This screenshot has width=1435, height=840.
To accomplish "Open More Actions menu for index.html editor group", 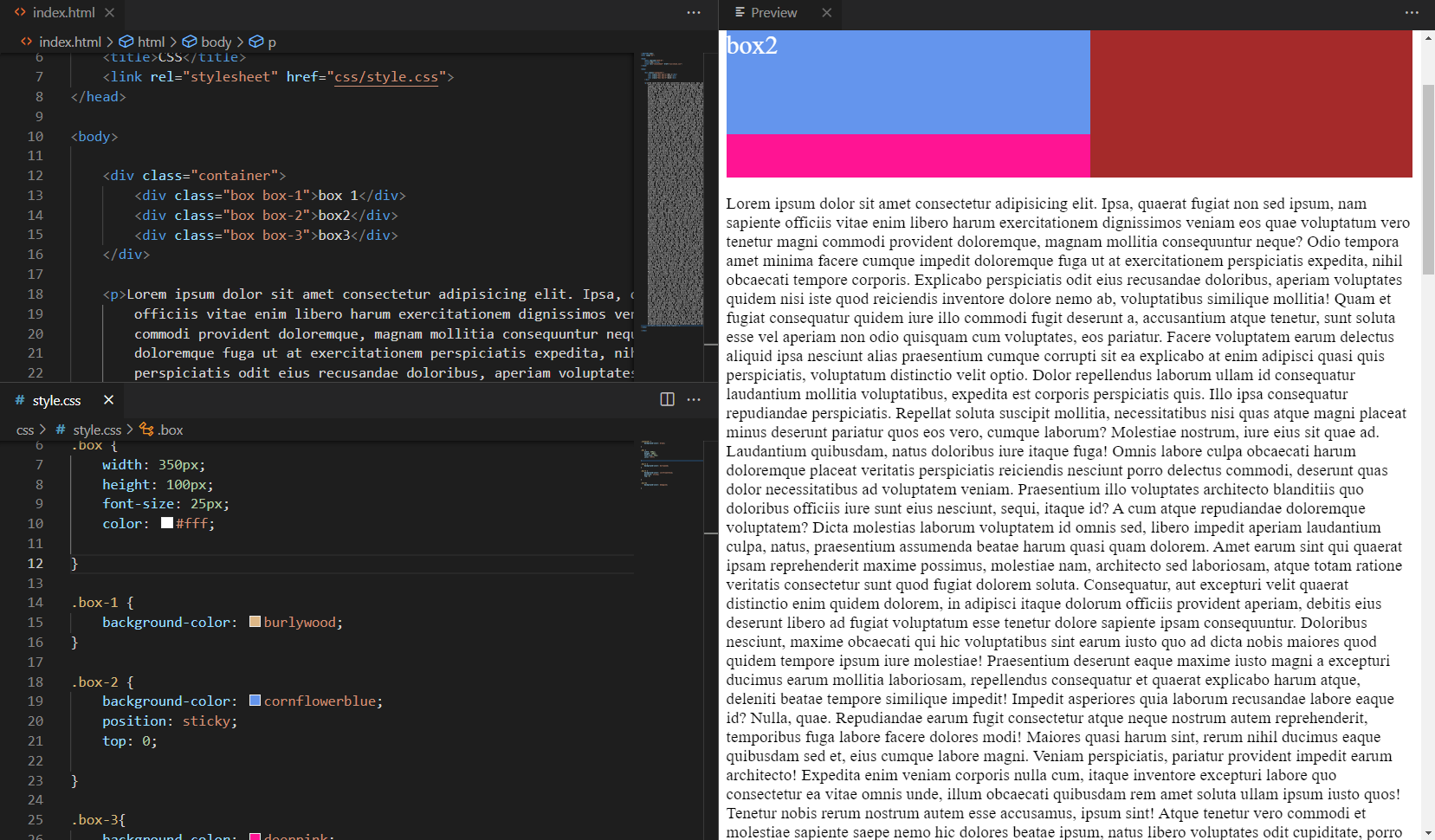I will 694,13.
